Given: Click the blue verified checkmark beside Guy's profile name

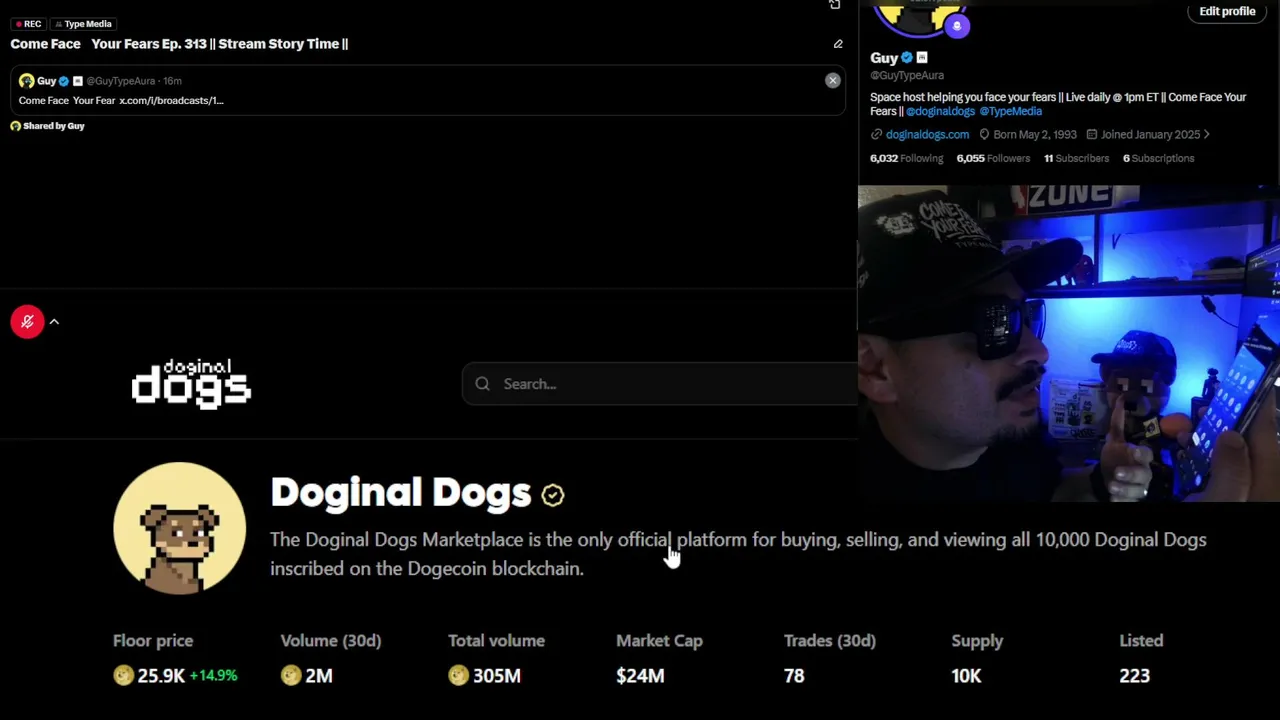Looking at the screenshot, I should point(907,58).
